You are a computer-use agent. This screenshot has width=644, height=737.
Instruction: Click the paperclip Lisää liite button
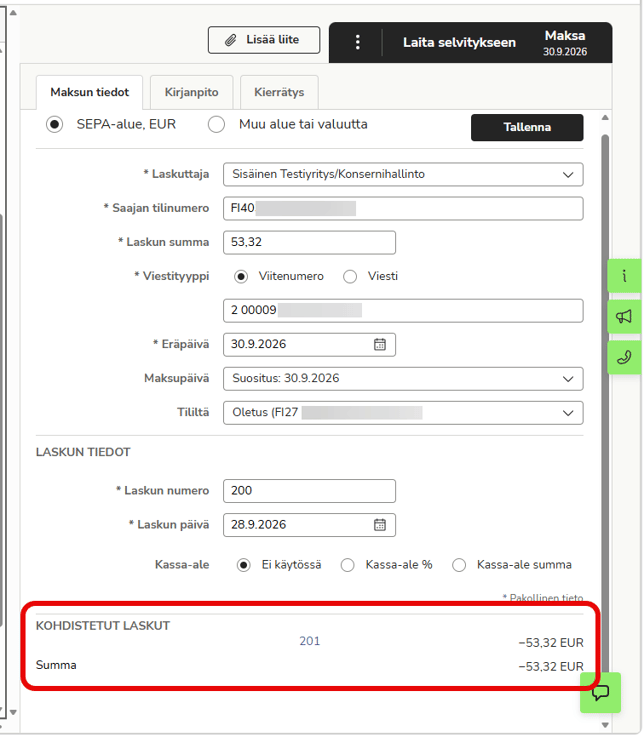point(264,40)
